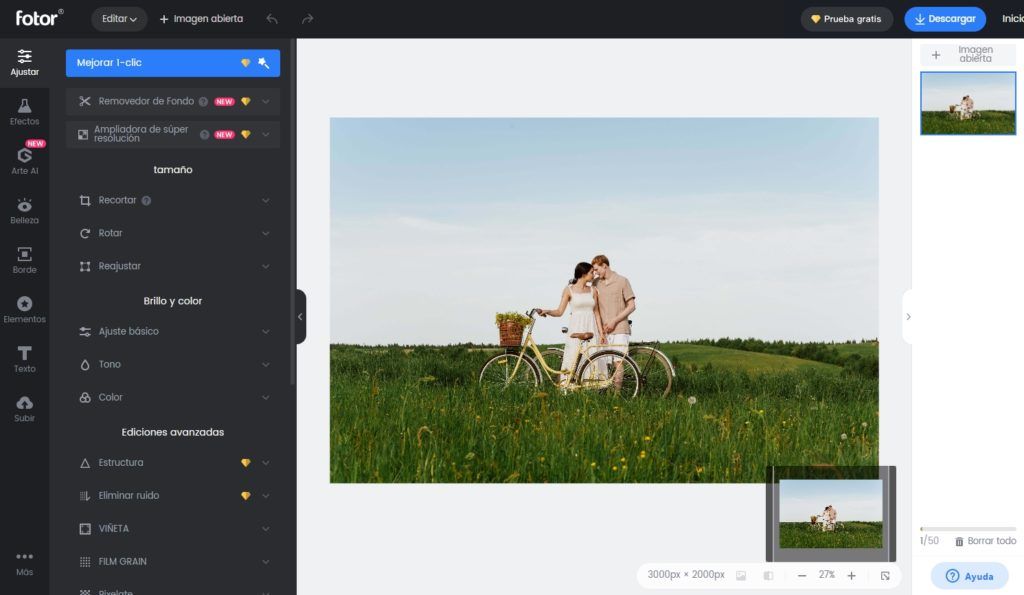This screenshot has width=1024, height=595.
Task: Collapse the left adjustments panel
Action: [300, 316]
